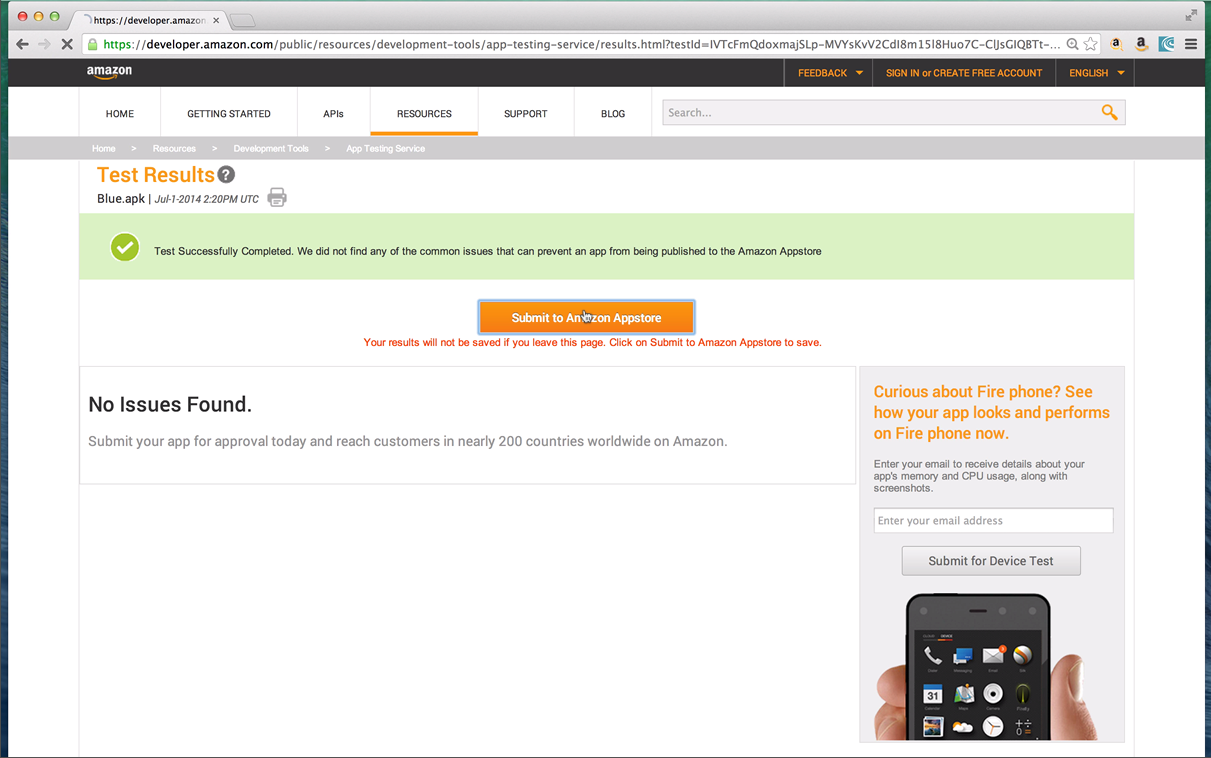Open the APIs nav tab

point(333,113)
